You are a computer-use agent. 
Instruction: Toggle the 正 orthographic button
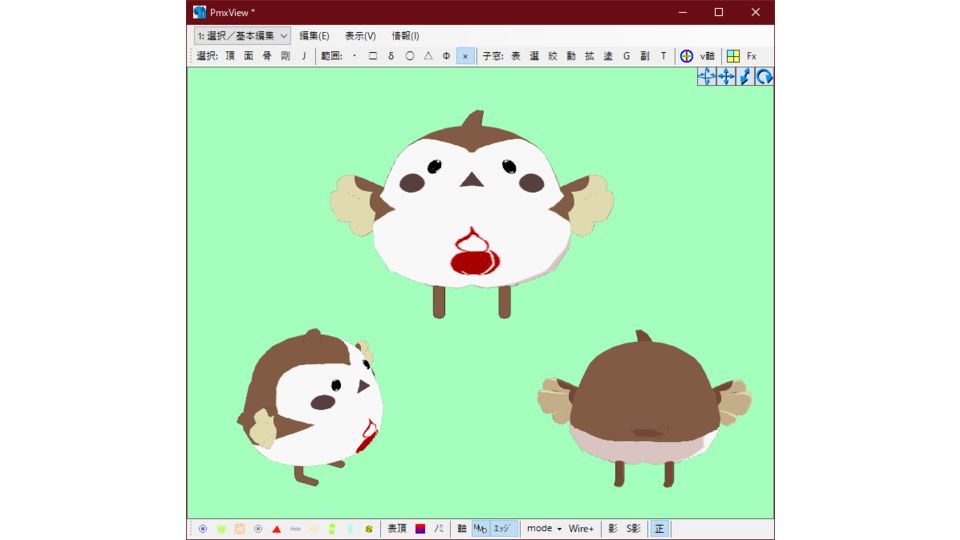pyautogui.click(x=659, y=528)
